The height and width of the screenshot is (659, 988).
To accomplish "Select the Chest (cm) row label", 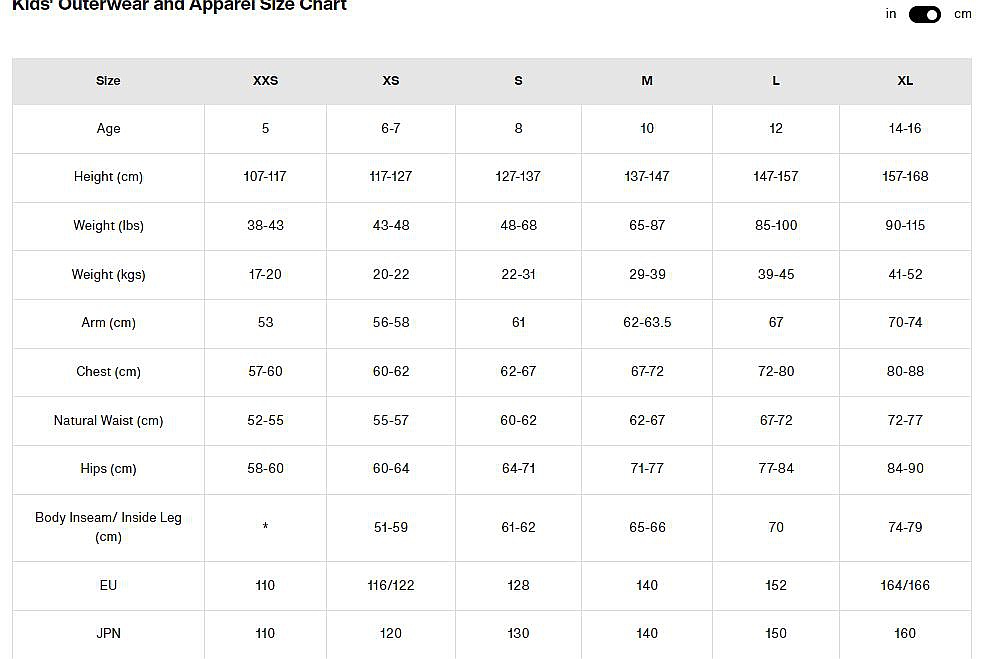I will [108, 372].
